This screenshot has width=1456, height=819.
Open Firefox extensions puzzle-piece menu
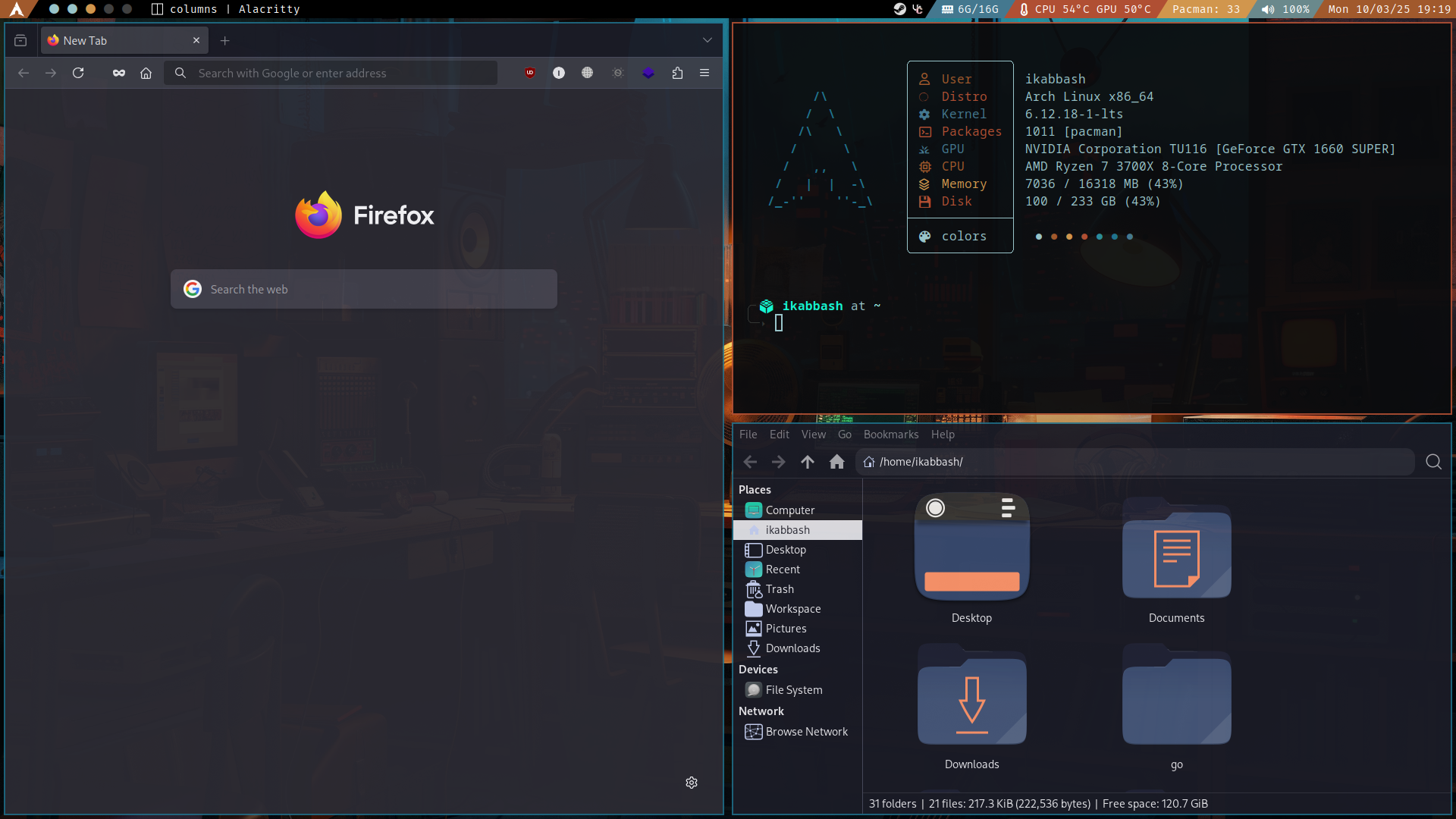(677, 73)
